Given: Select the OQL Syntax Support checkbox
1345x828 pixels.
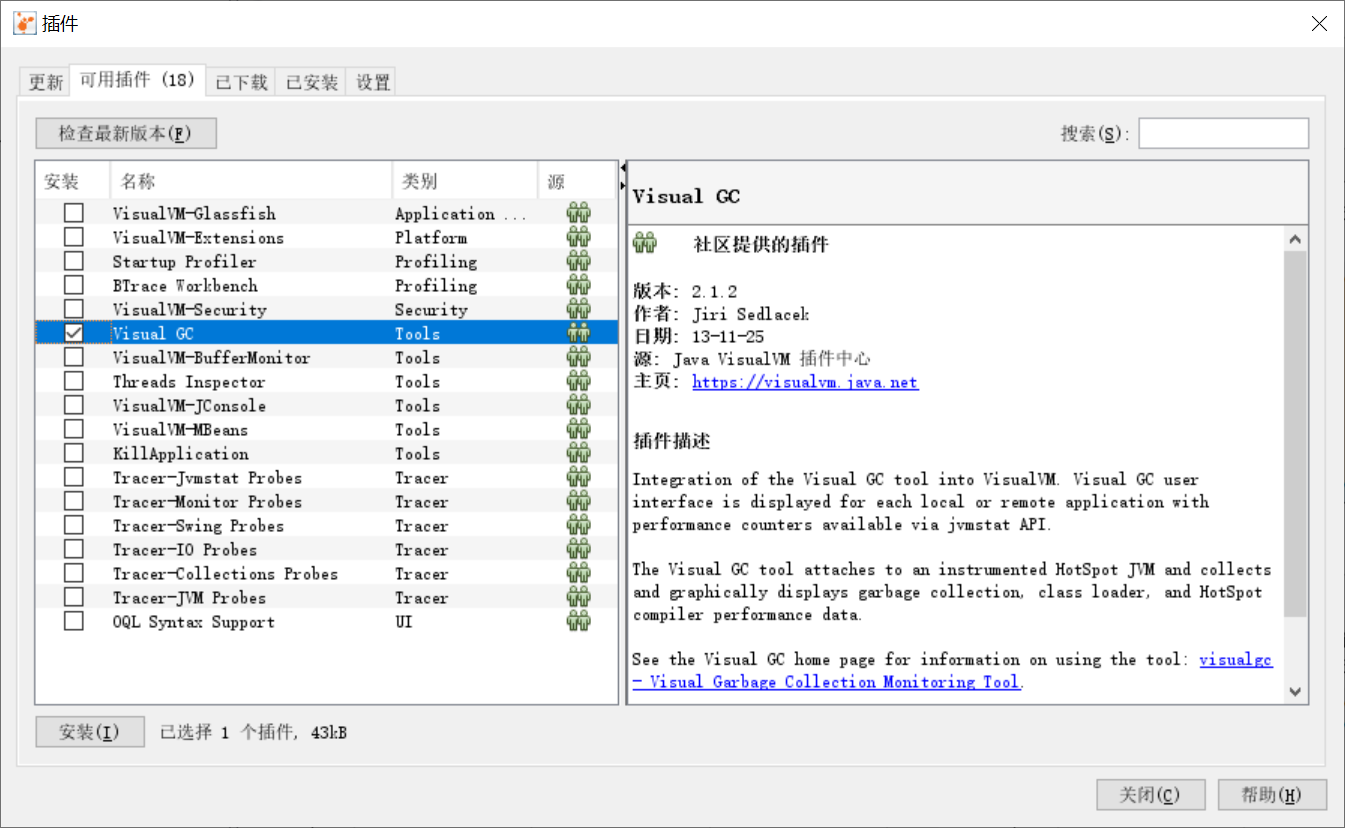Looking at the screenshot, I should pyautogui.click(x=74, y=621).
